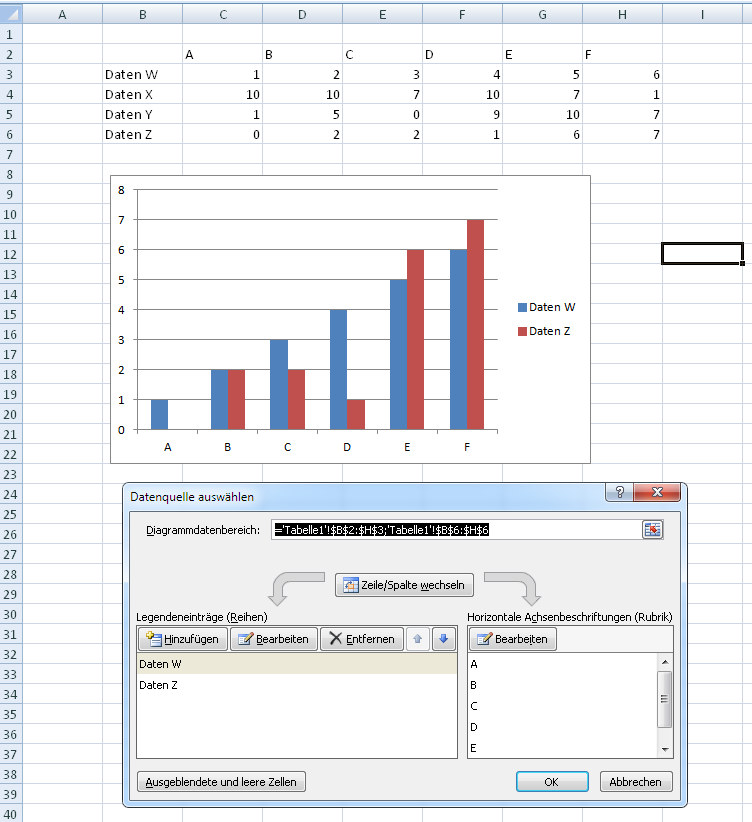
Task: Click the red Daten Z legend swatch in the chart
Action: (522, 331)
